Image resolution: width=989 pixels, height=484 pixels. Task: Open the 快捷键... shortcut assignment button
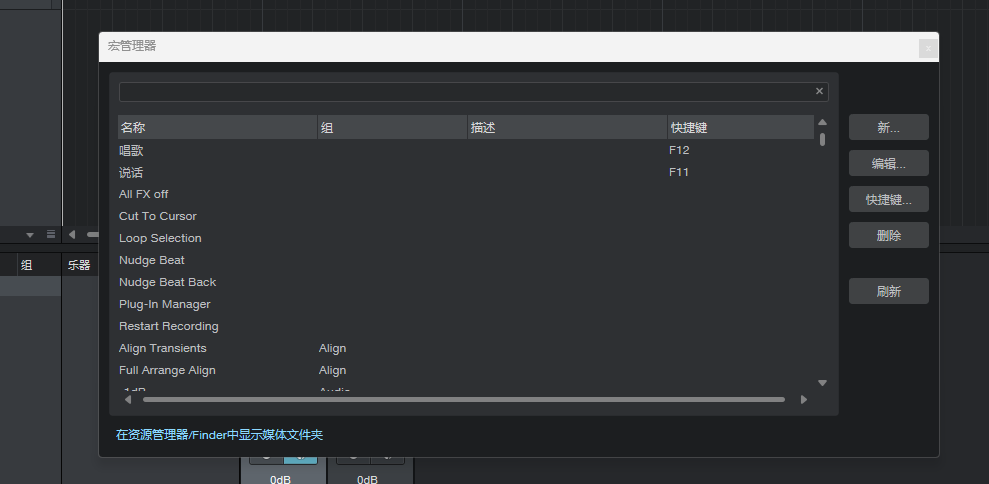(x=888, y=199)
